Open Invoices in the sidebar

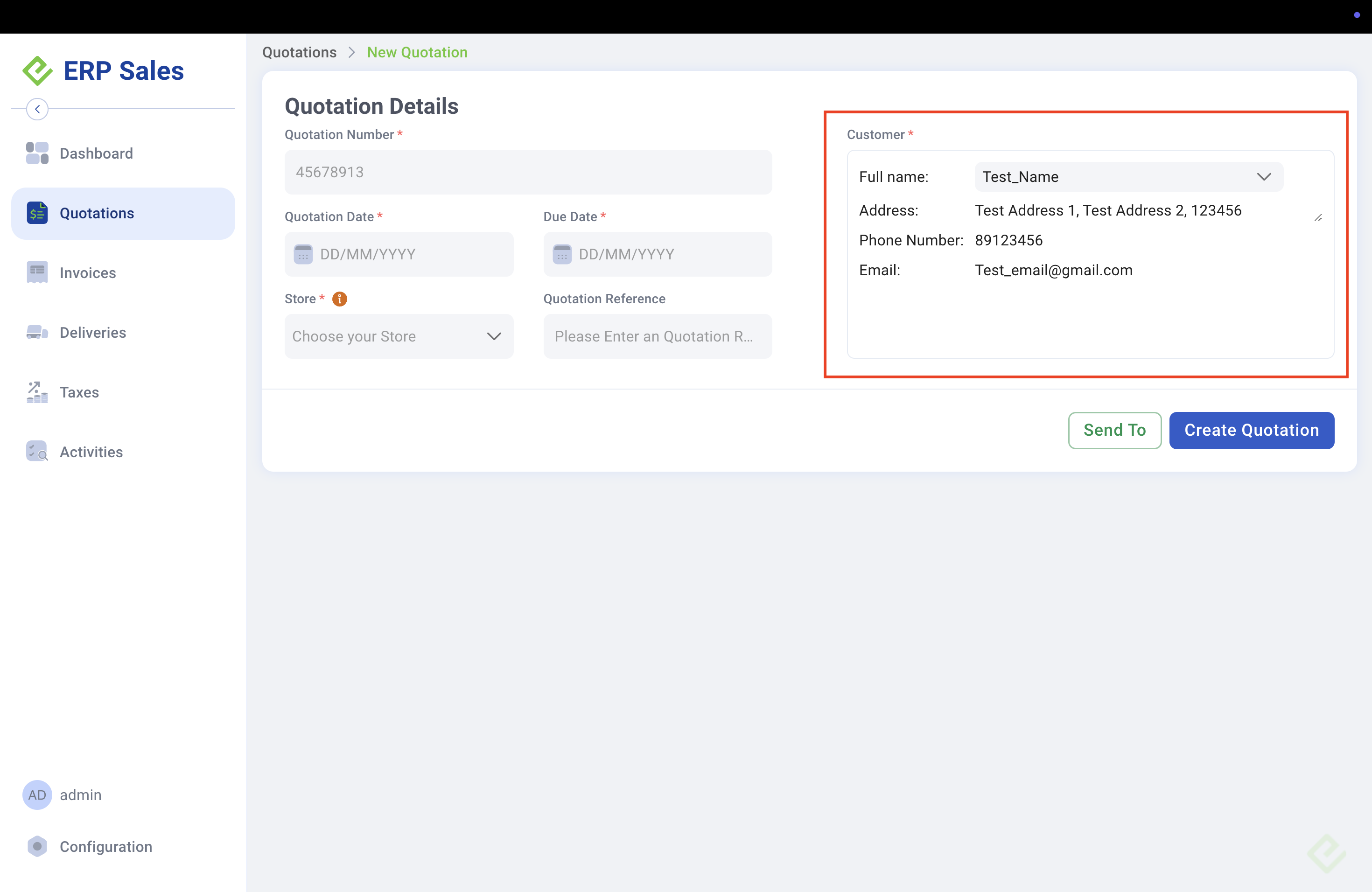pyautogui.click(x=123, y=272)
